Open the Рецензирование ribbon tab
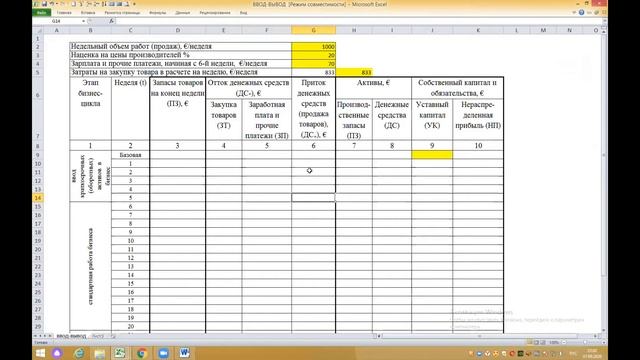This screenshot has width=640, height=360. (x=215, y=13)
